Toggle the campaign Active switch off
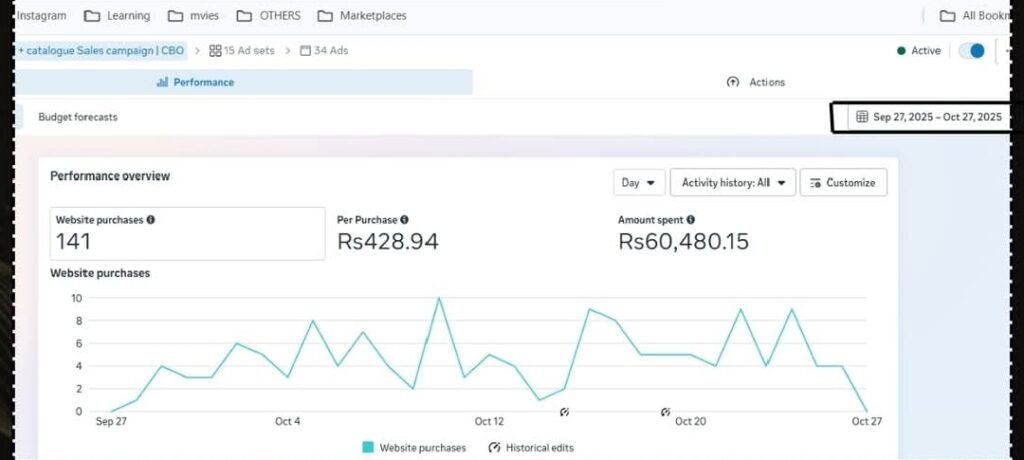This screenshot has width=1024, height=460. pos(971,51)
